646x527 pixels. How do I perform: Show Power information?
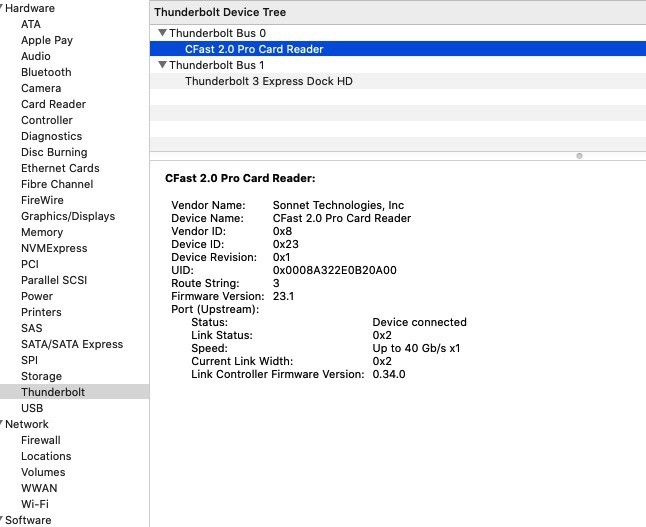pos(37,296)
